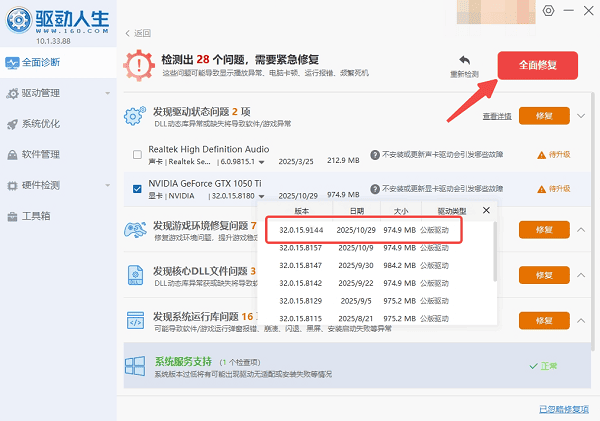Select driver version 32.0.15.8129
The height and width of the screenshot is (421, 600).
tap(364, 301)
